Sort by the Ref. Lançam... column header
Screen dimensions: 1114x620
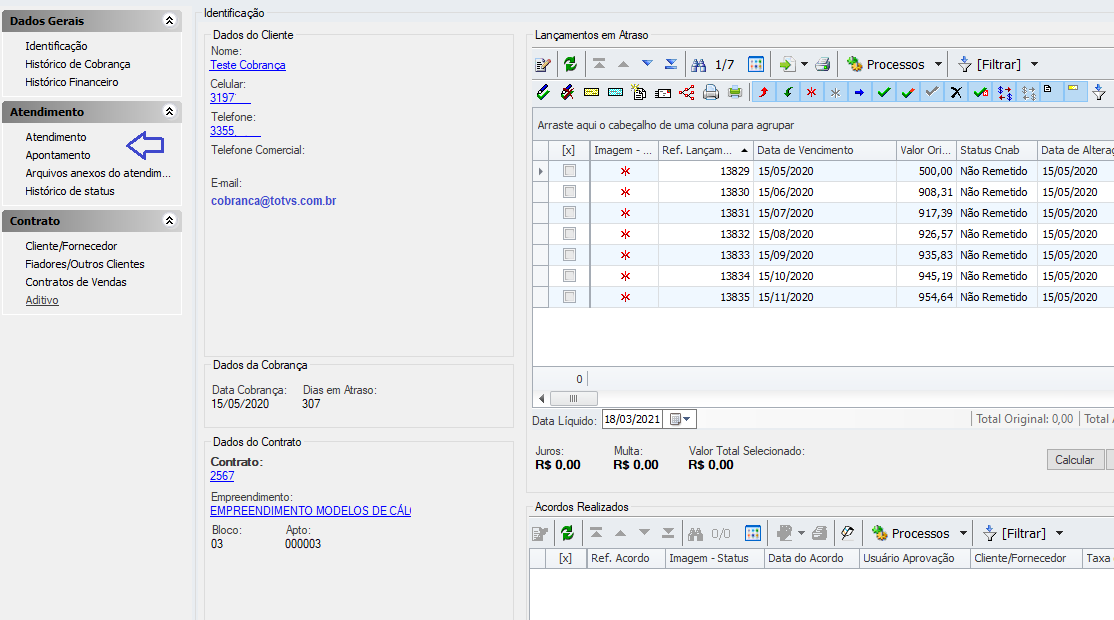tap(705, 150)
